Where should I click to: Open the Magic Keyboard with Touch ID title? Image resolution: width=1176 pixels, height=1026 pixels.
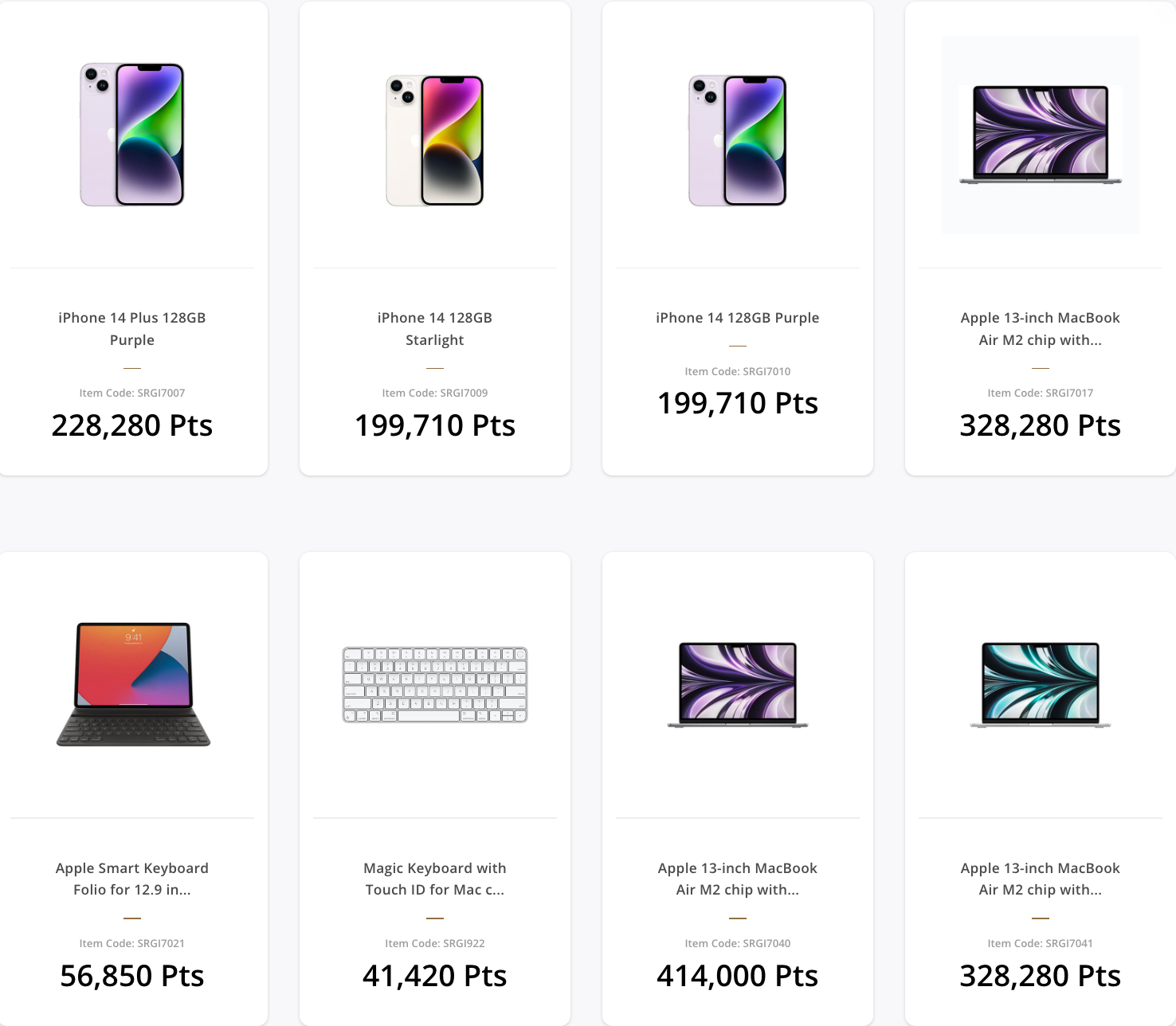pos(435,879)
